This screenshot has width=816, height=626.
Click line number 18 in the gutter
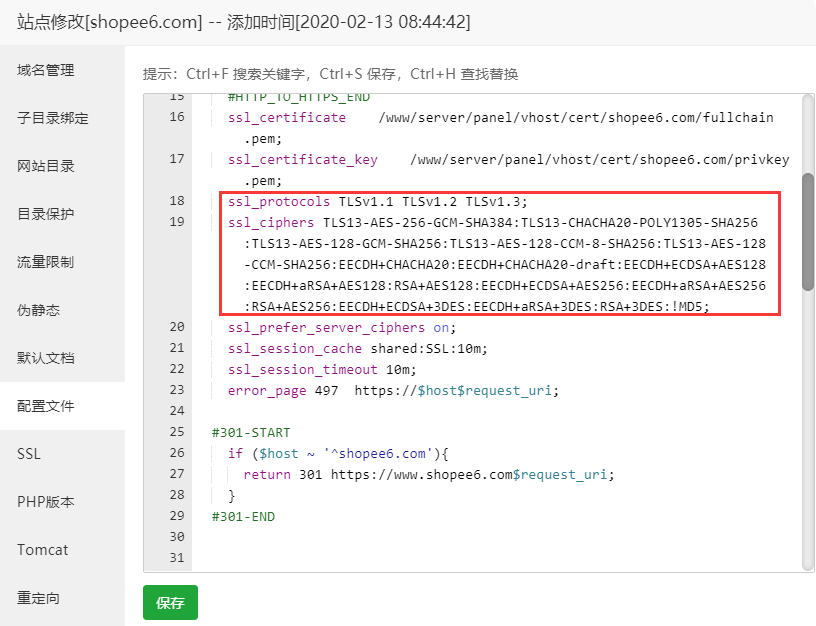click(x=177, y=201)
